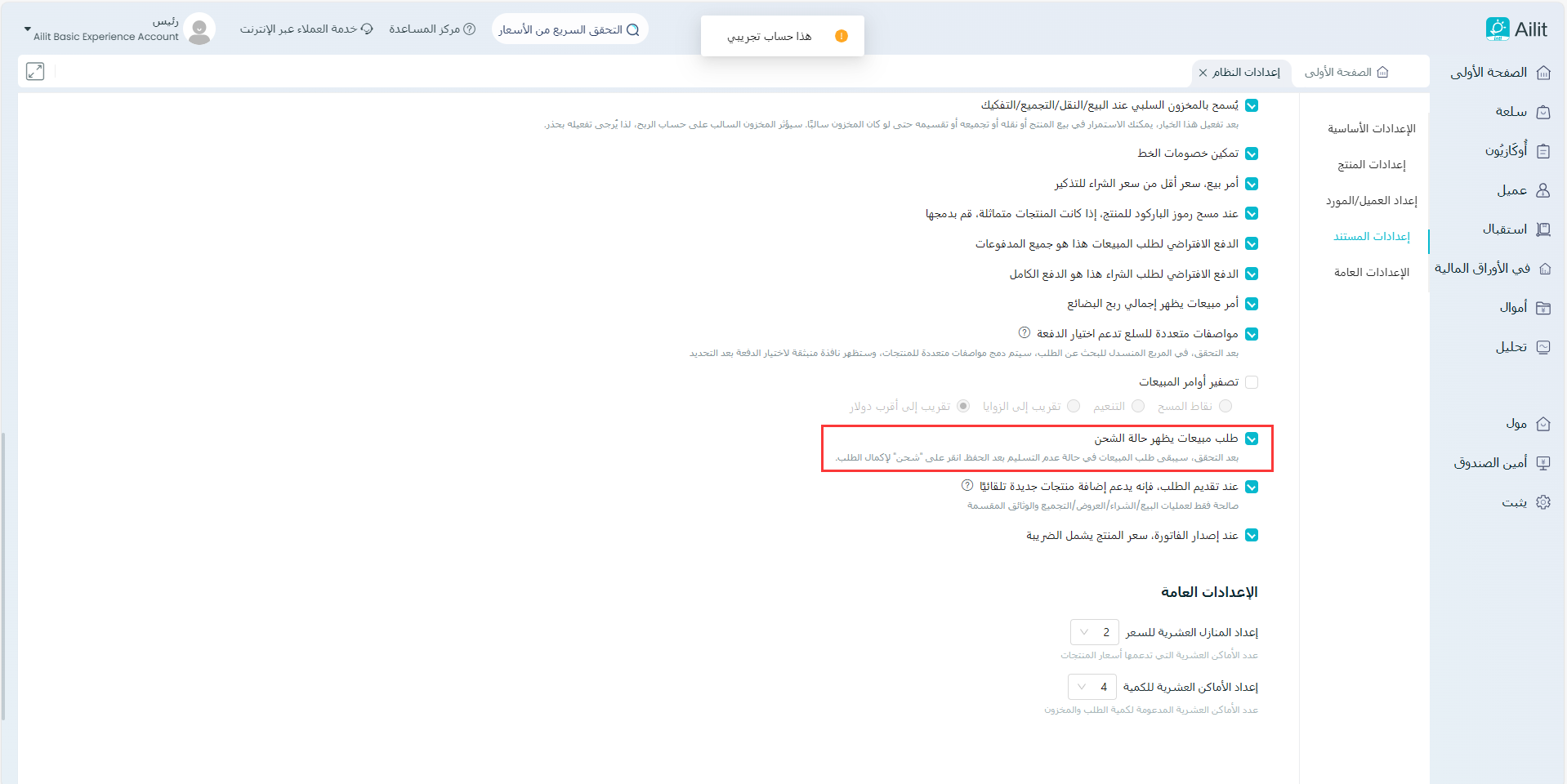
Task: Select the تقريب إلى أقرب دولار radio
Action: click(x=963, y=406)
